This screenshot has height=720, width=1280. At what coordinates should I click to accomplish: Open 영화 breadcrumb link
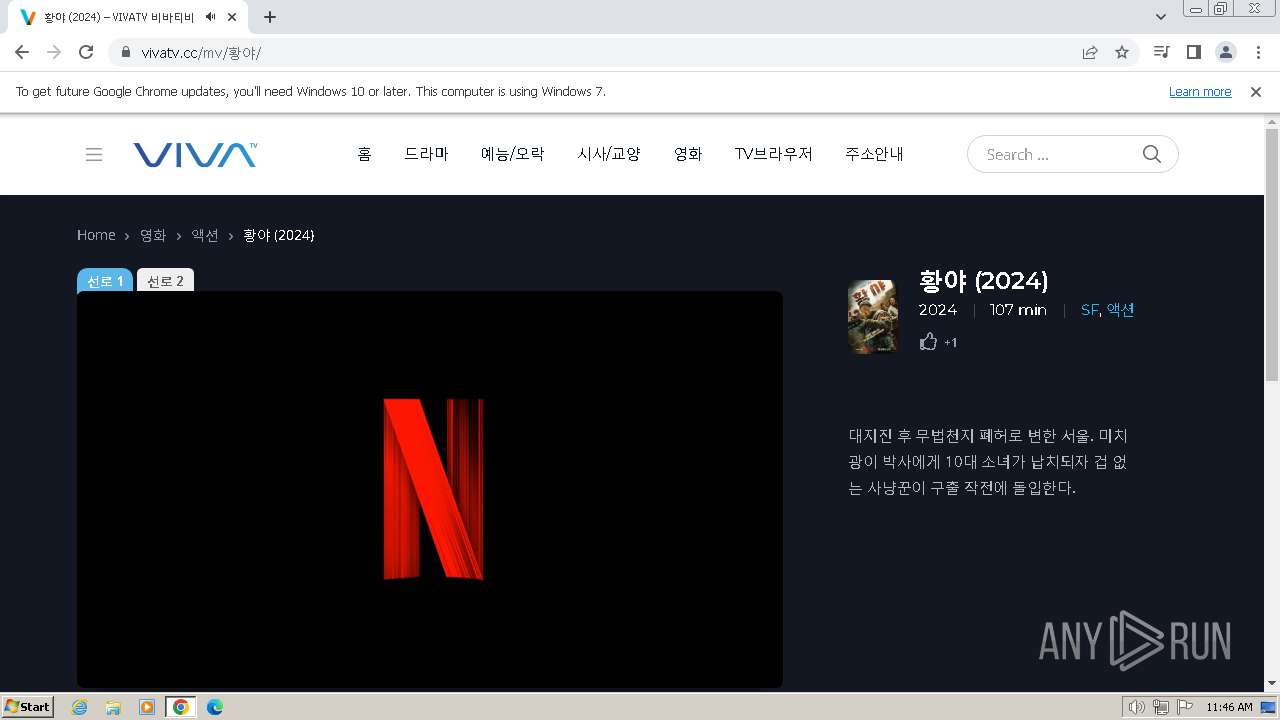pos(153,235)
